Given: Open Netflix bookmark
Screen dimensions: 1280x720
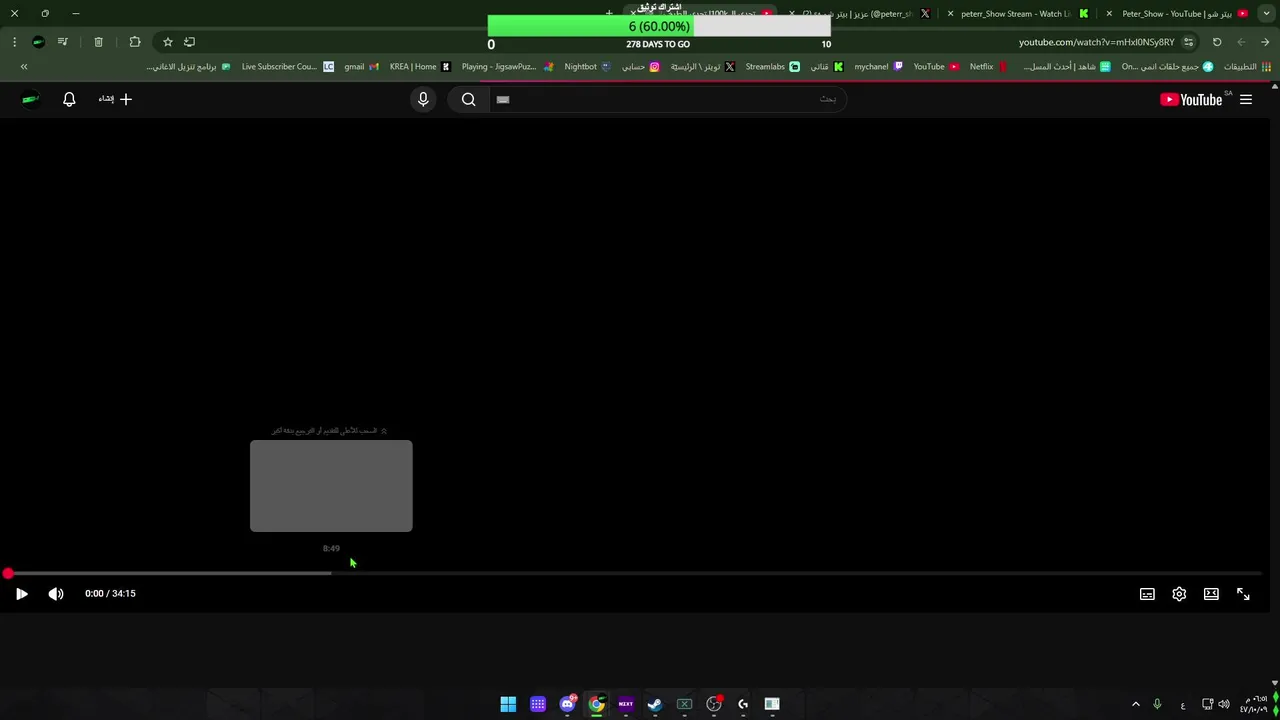Looking at the screenshot, I should tap(987, 67).
